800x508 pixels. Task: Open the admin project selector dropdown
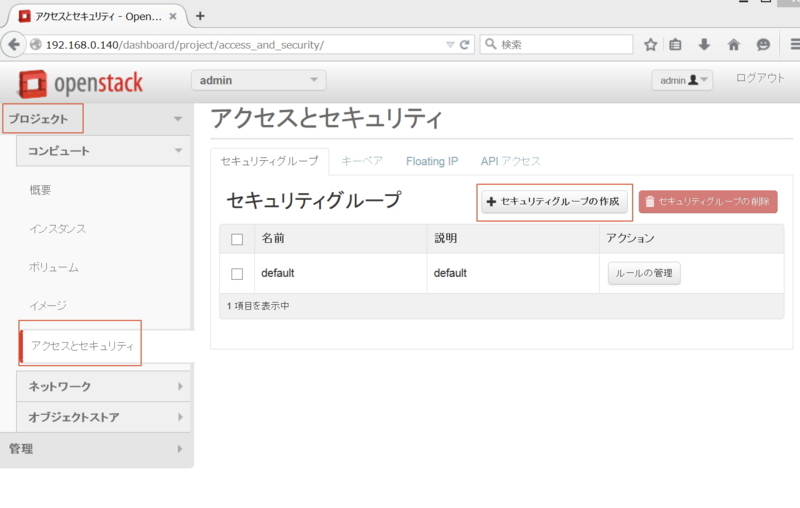(259, 81)
